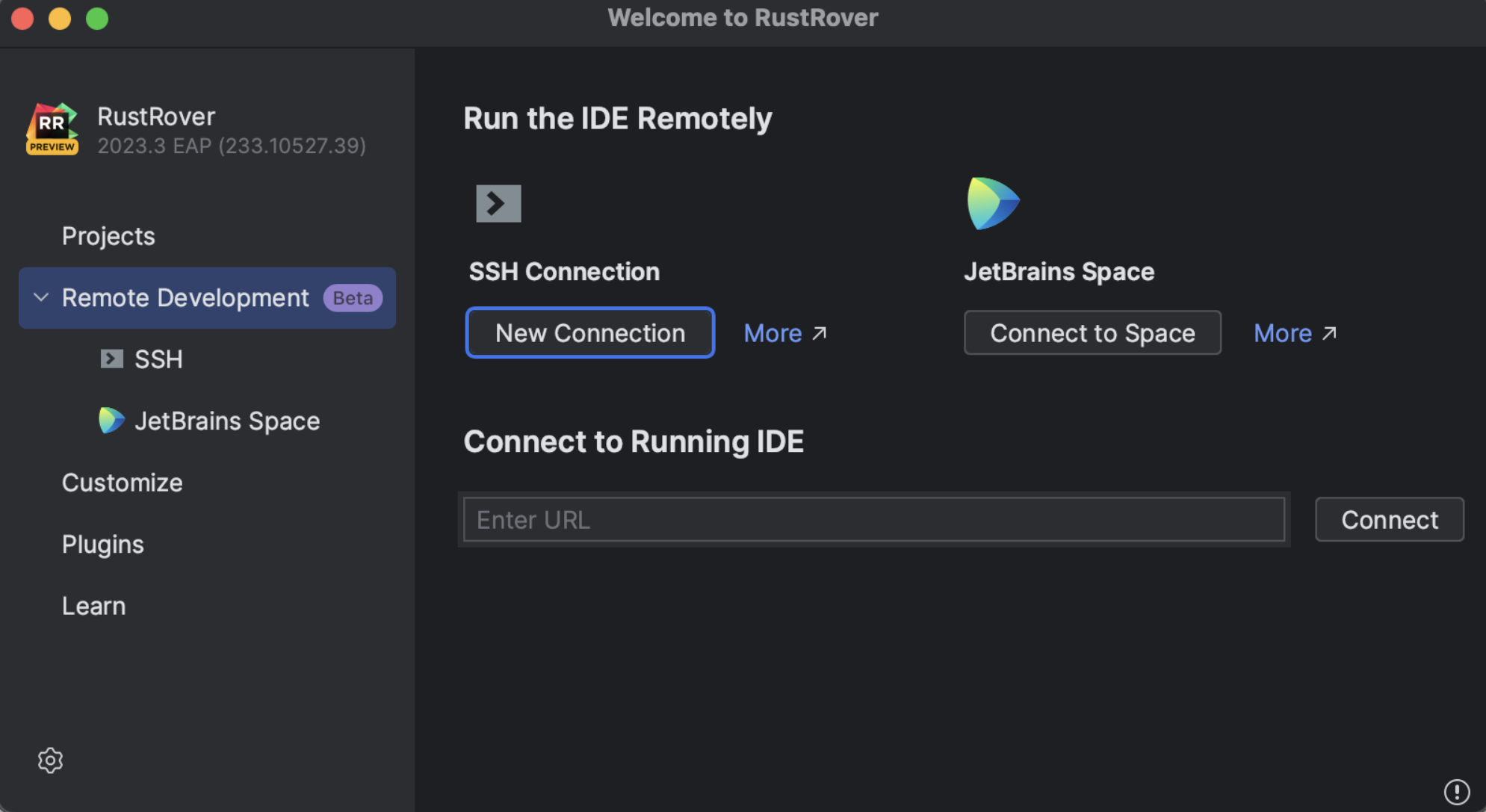Open the Plugins section
Screen dimensions: 1486x812
pyautogui.click(x=102, y=545)
